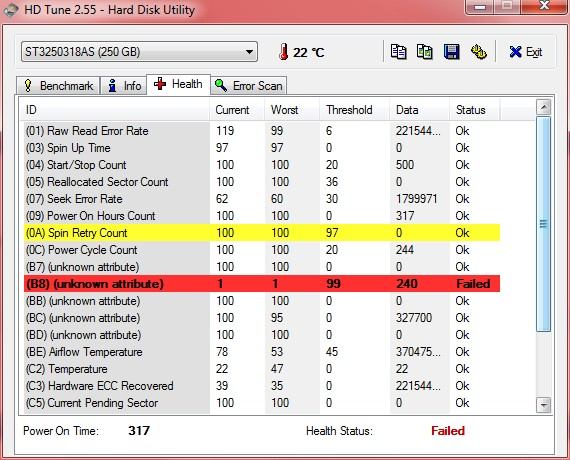The height and width of the screenshot is (460, 570).
Task: Select the (BB) unknown attribute row
Action: 262,301
